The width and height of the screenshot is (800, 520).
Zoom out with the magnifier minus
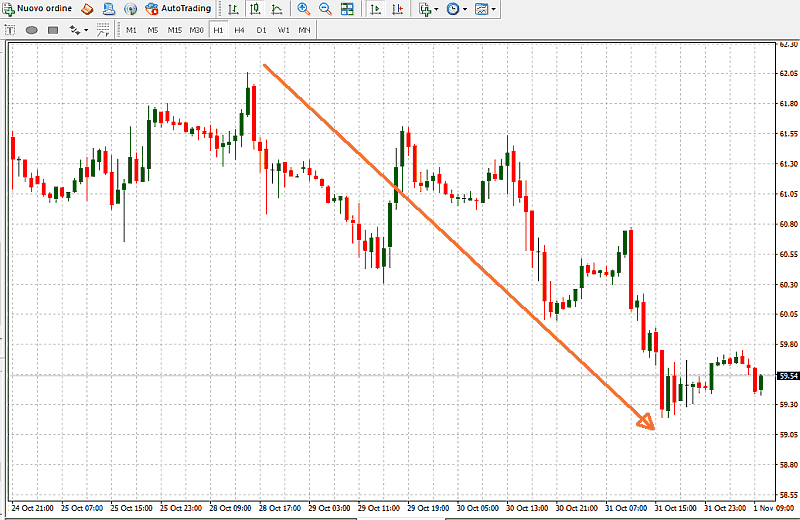(x=325, y=9)
